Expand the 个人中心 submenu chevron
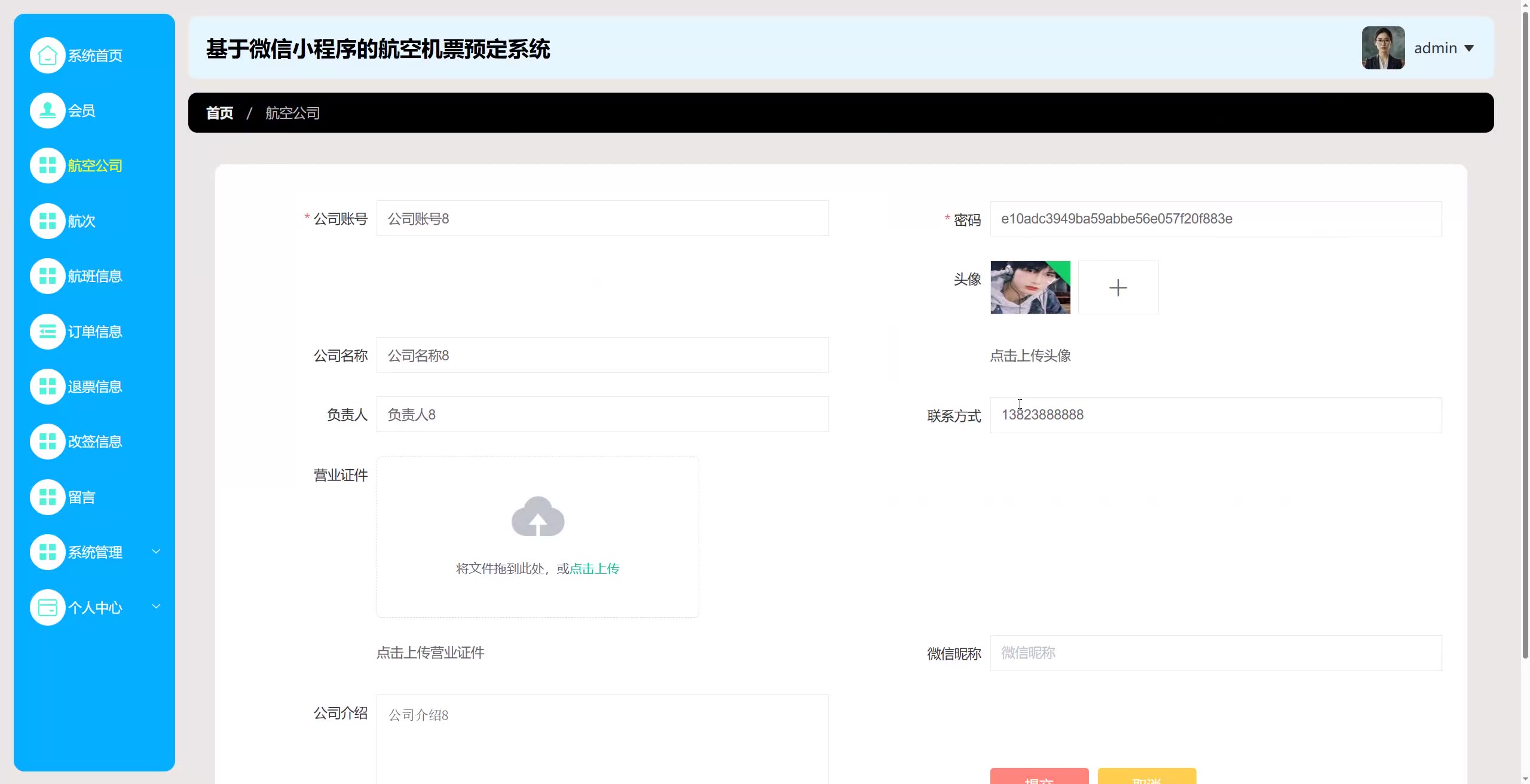 (x=156, y=607)
